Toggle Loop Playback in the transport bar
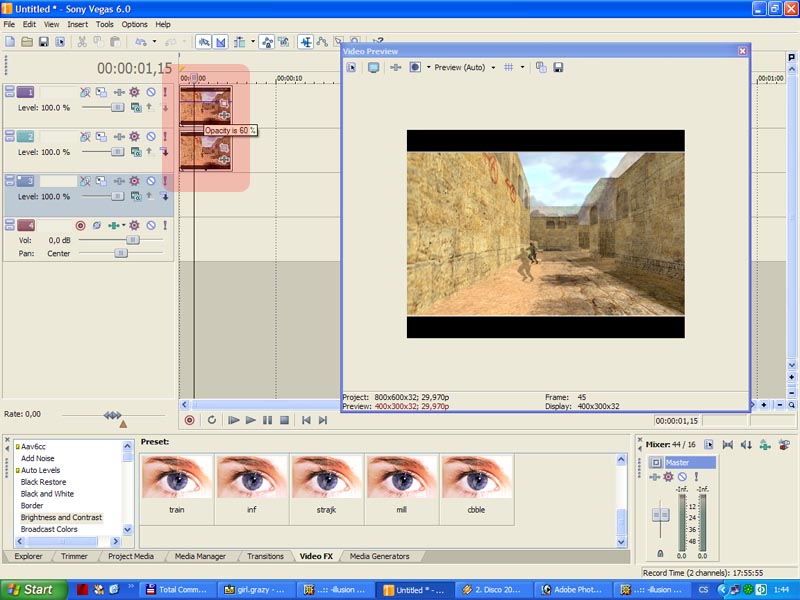The image size is (800, 600). 211,420
